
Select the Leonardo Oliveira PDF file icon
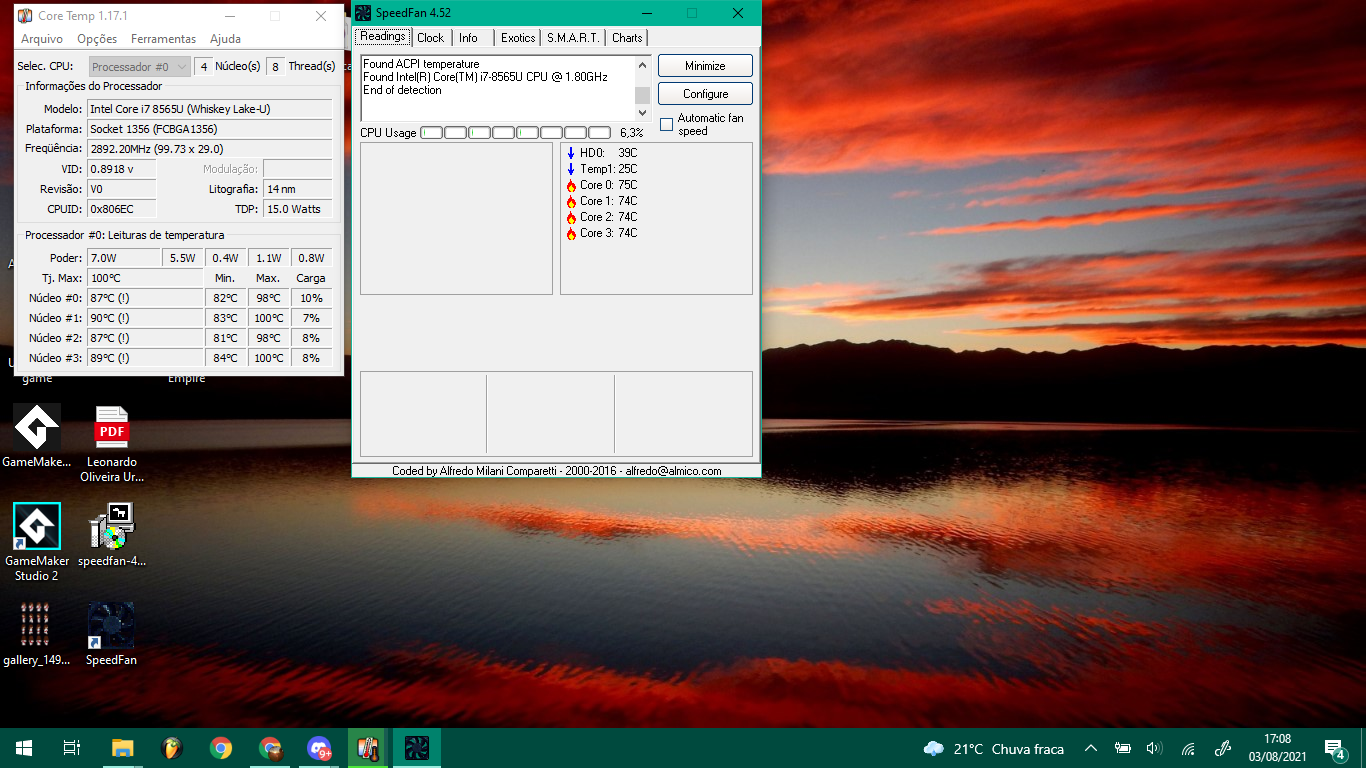111,444
